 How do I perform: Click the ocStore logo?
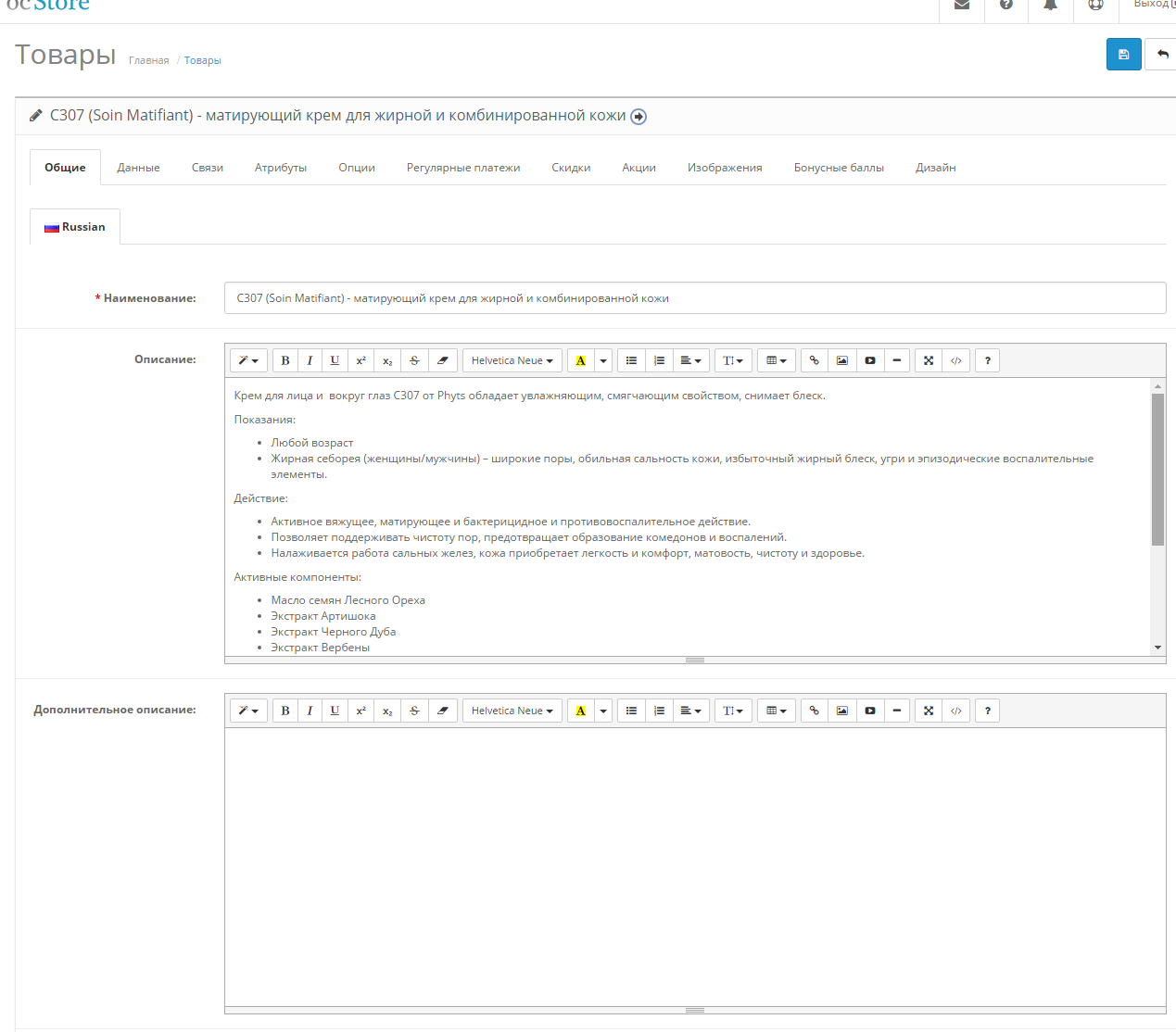(x=48, y=6)
